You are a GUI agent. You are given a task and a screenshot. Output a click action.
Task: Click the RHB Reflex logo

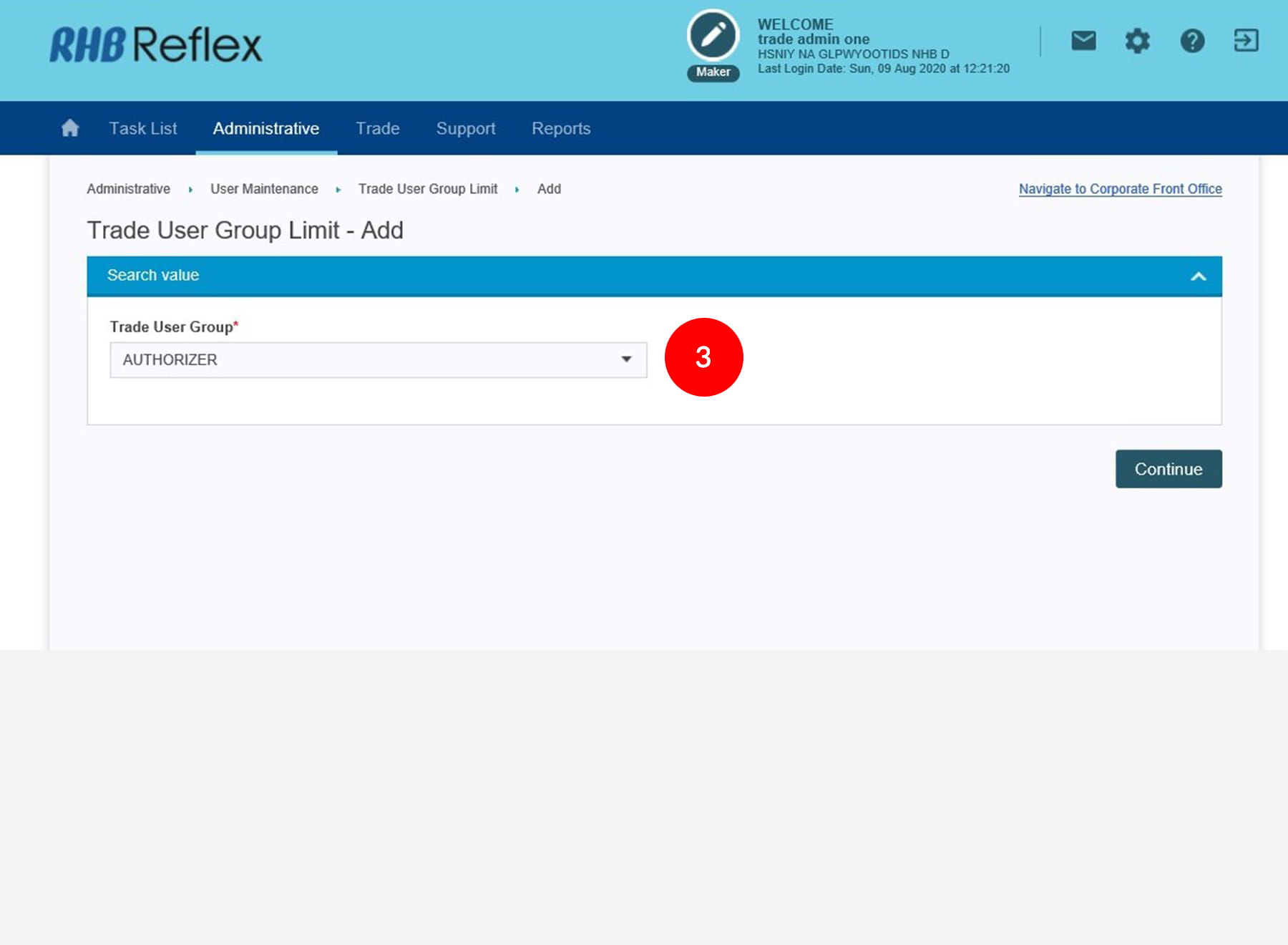156,44
